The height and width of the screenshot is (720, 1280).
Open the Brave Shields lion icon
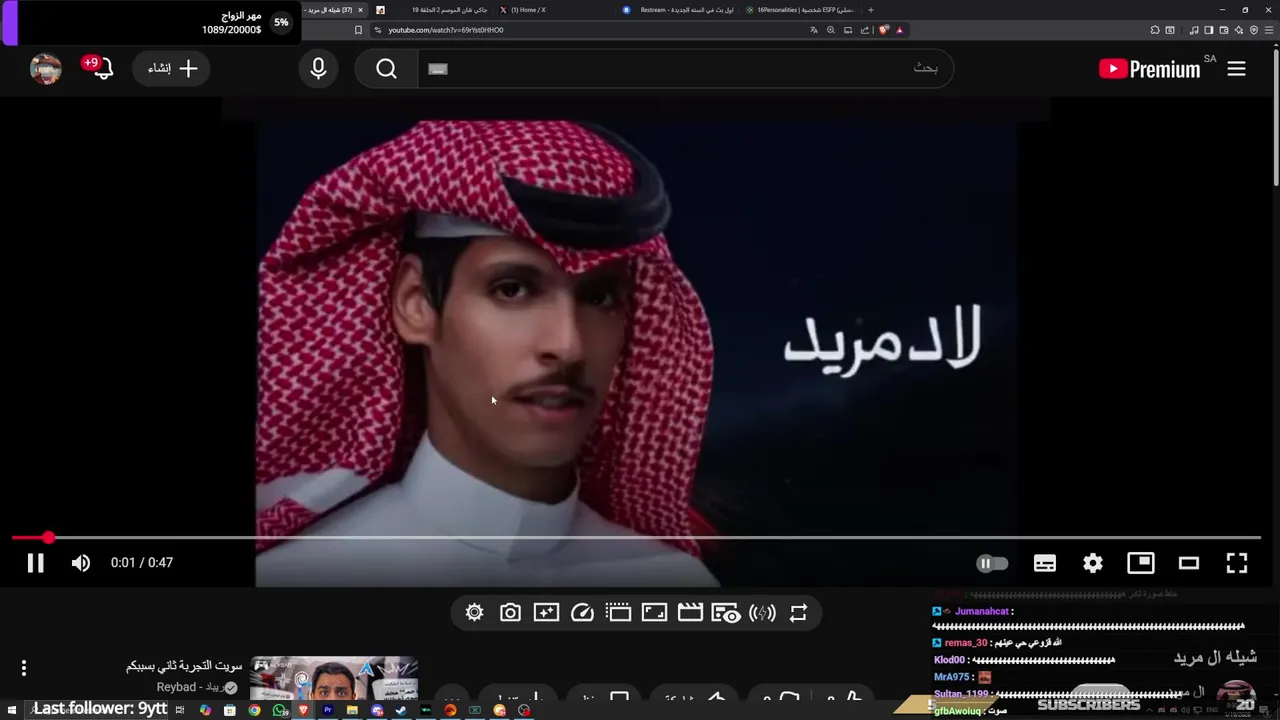[883, 30]
